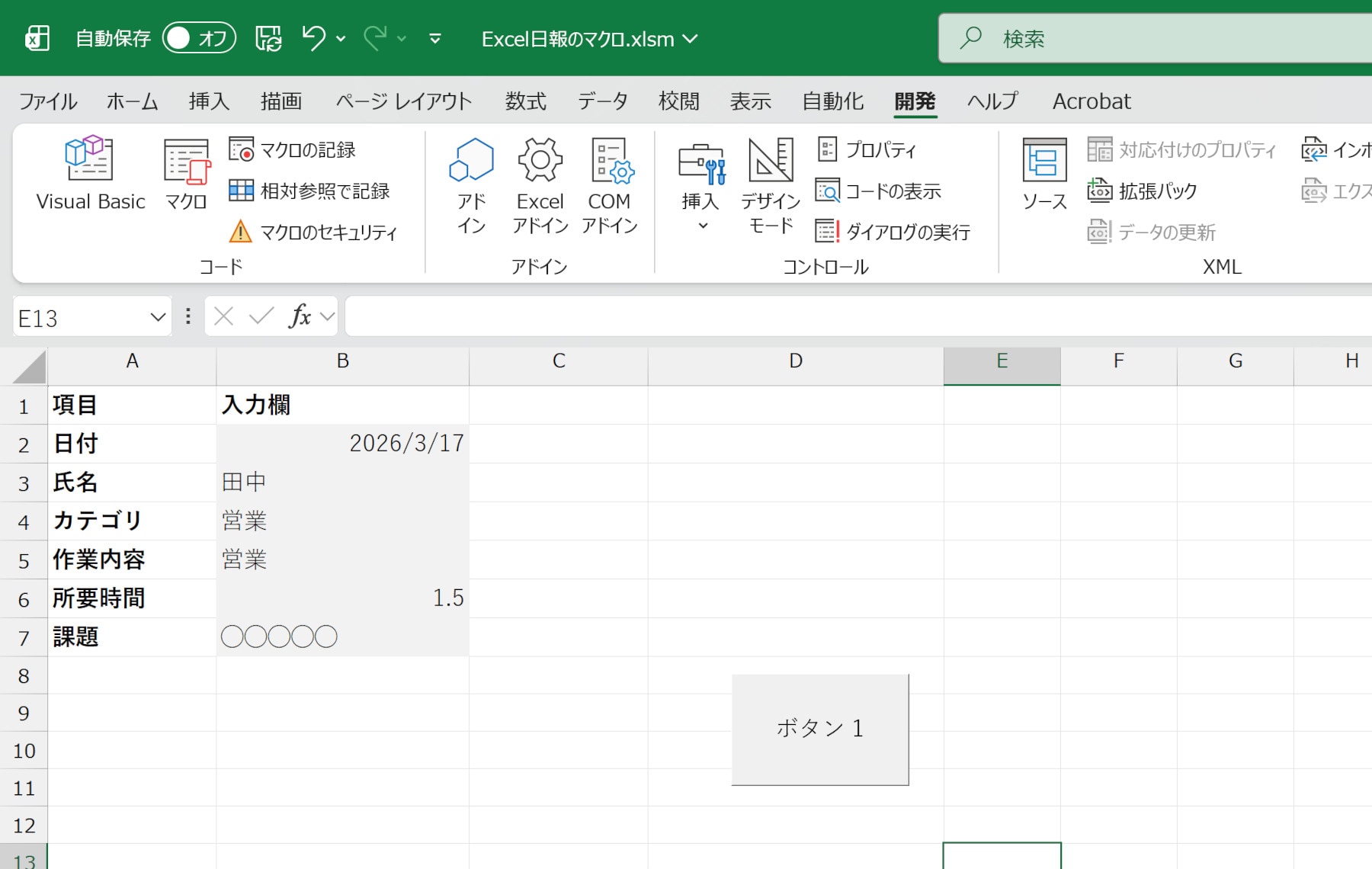Expand the file name dropdown in title bar
Screen dimensions: 1372x869
(691, 39)
